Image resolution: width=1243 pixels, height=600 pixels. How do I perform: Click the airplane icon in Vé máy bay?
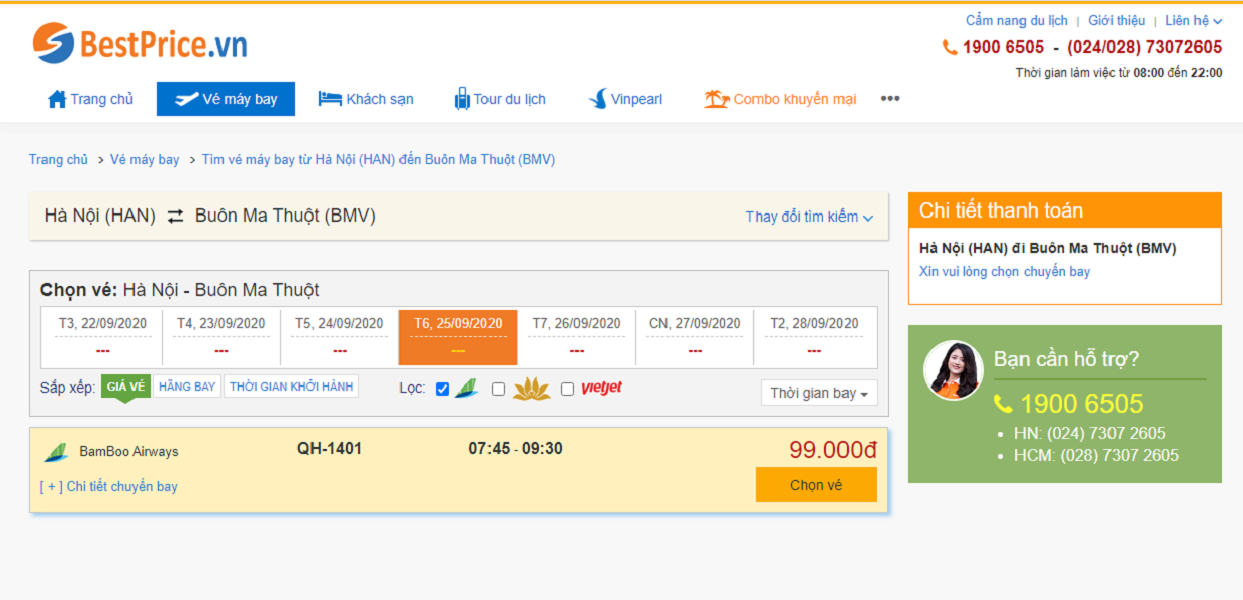click(186, 99)
